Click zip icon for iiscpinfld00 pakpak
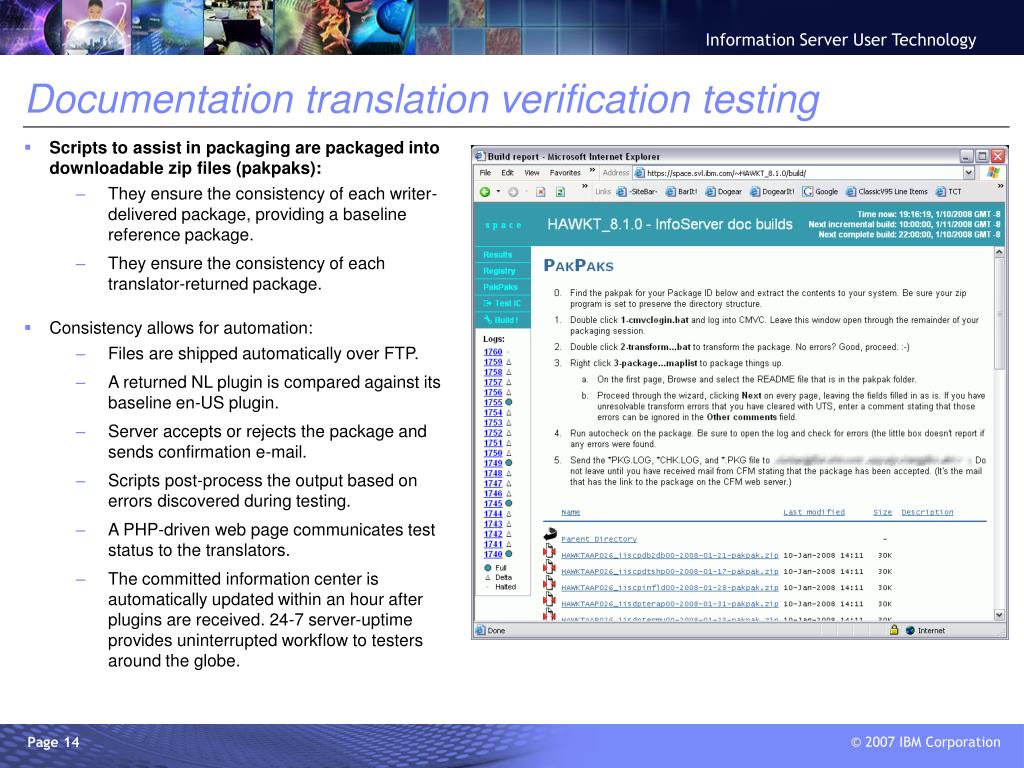Image resolution: width=1024 pixels, height=768 pixels. tap(549, 584)
